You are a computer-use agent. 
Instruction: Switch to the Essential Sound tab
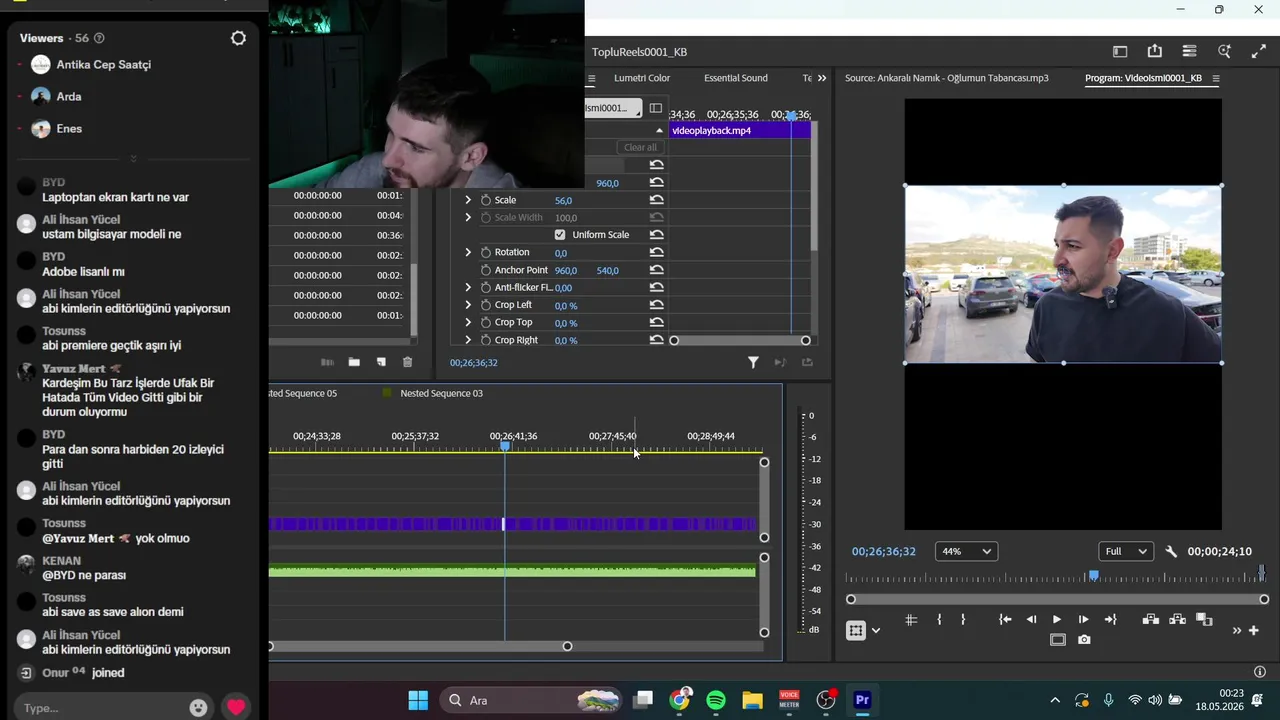click(x=736, y=78)
